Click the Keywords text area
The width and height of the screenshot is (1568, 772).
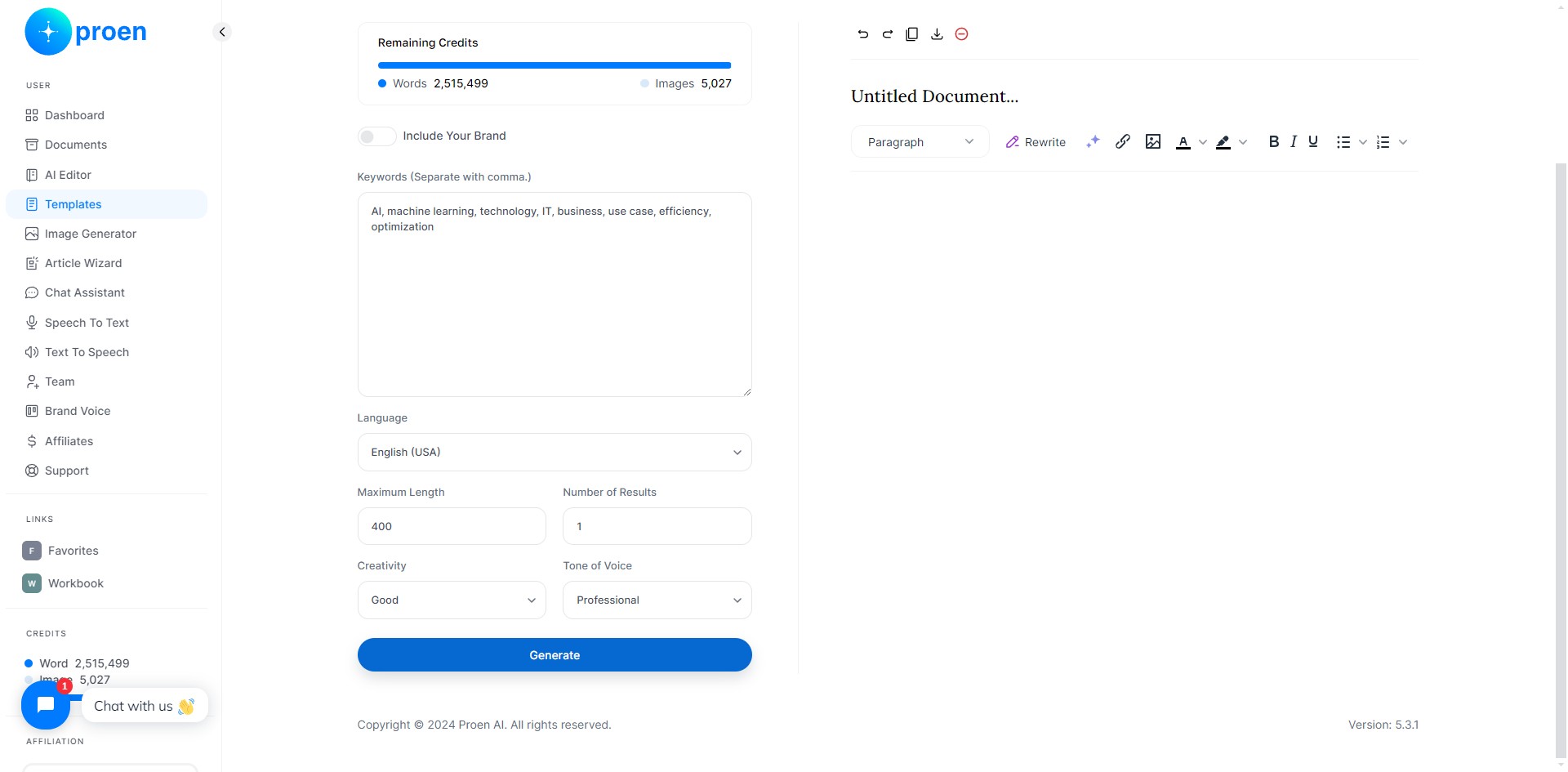tap(555, 294)
